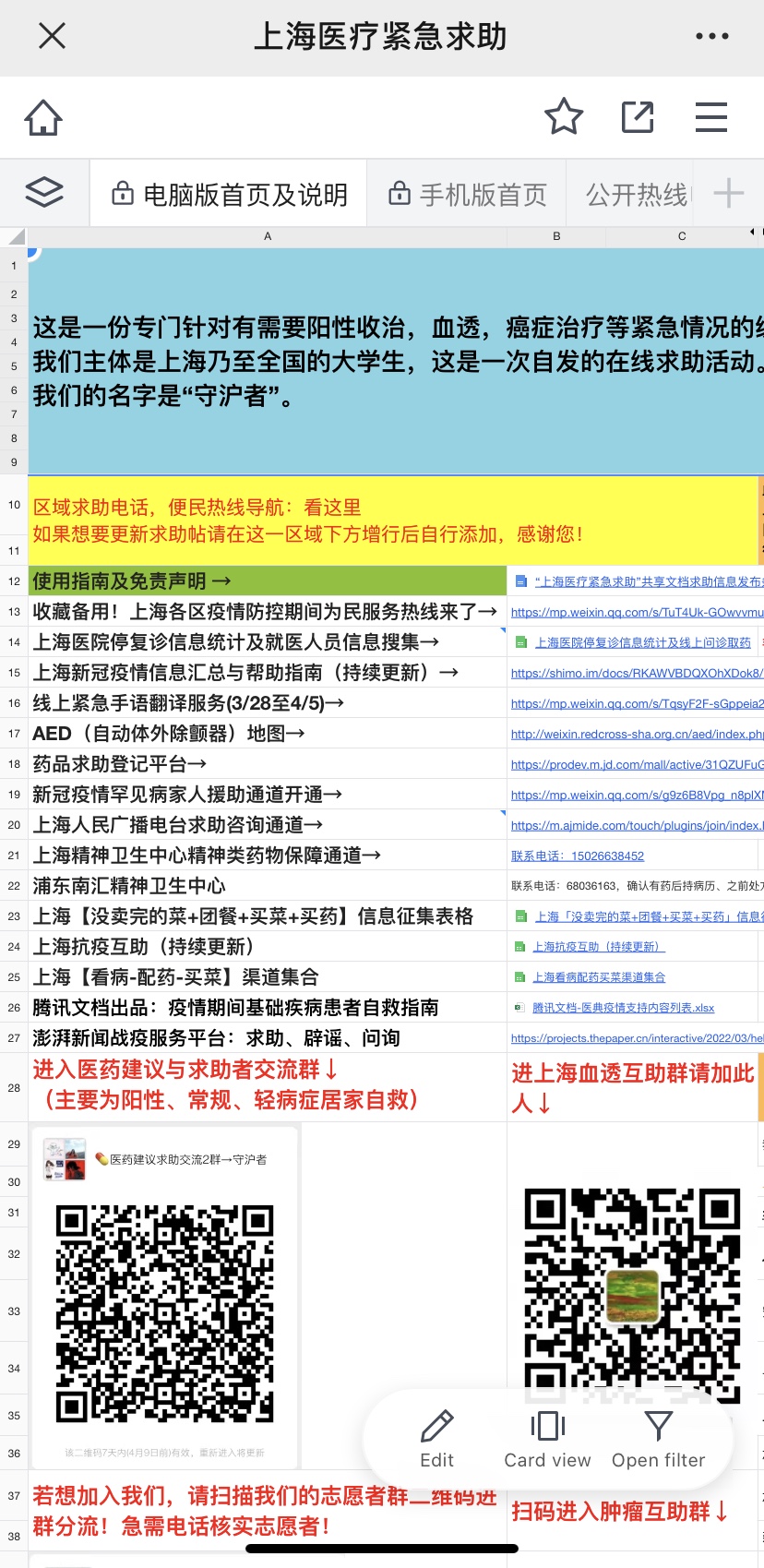Tap 联系电话: 15026638452 link
The image size is (764, 1568).
coord(578,856)
